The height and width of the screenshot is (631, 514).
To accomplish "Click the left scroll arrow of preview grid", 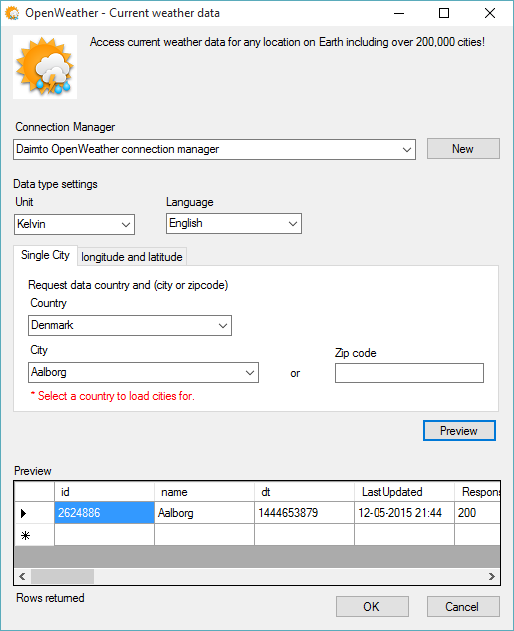I will click(x=22, y=576).
